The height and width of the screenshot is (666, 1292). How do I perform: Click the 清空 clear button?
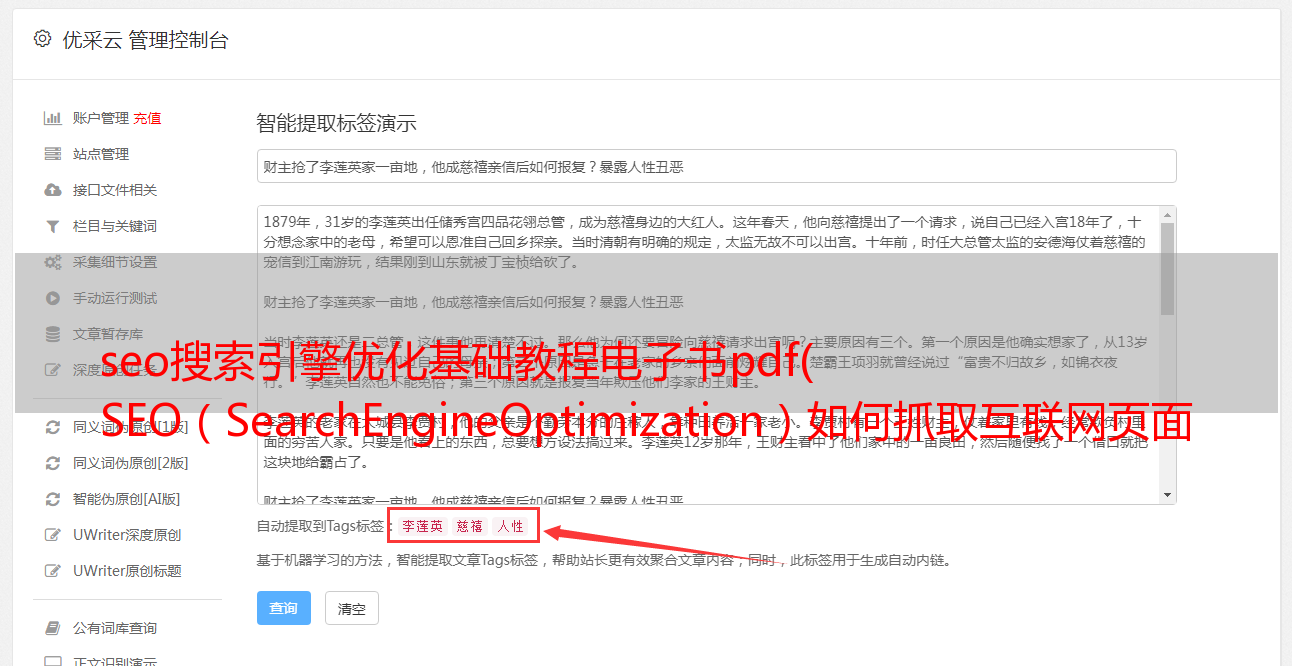[352, 608]
